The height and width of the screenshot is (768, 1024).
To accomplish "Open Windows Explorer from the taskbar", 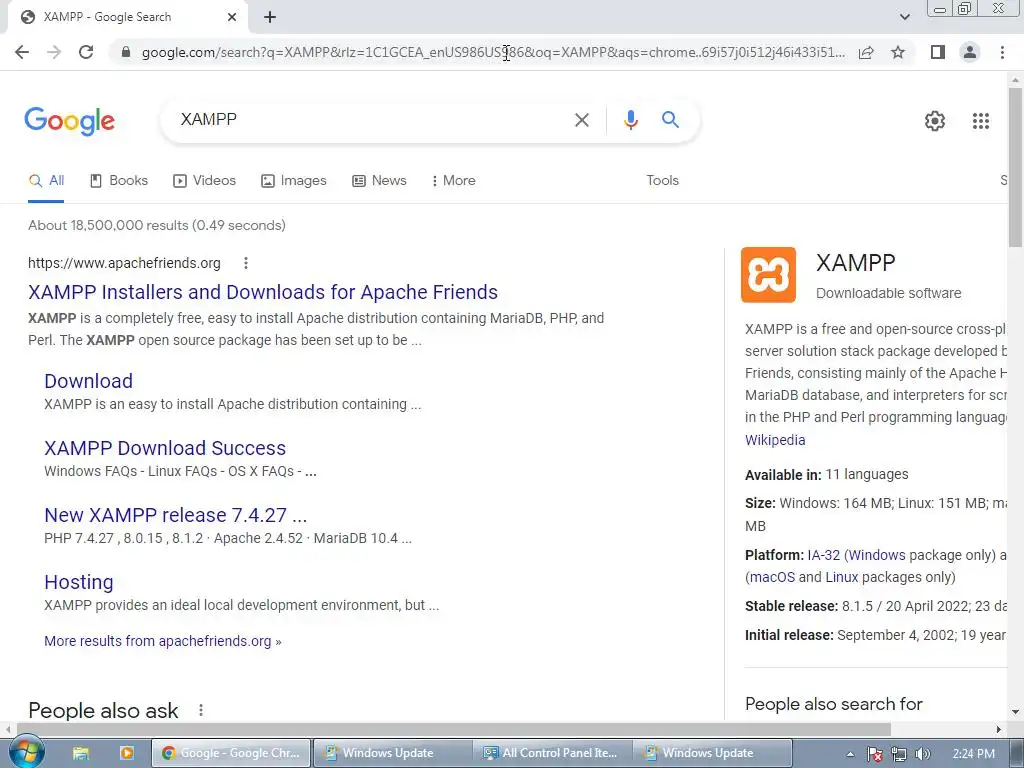I will click(x=80, y=753).
